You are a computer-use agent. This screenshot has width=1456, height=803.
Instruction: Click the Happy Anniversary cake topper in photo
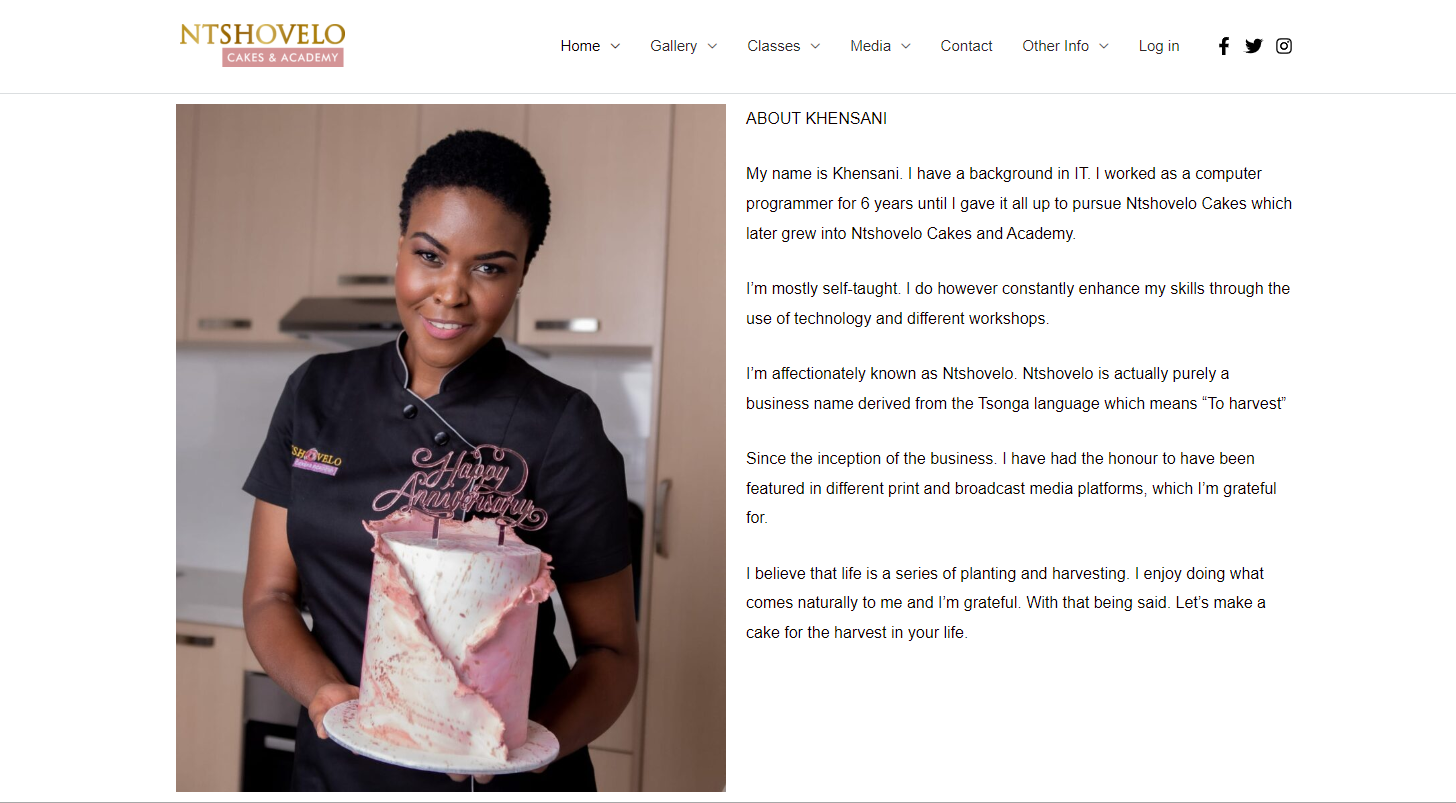click(460, 487)
